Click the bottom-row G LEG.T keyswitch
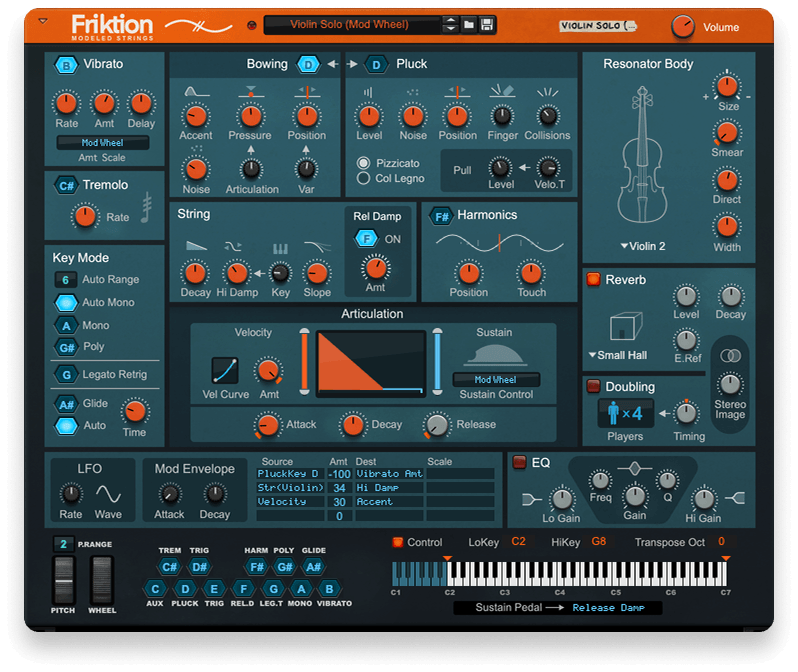The height and width of the screenshot is (672, 798). 273,589
